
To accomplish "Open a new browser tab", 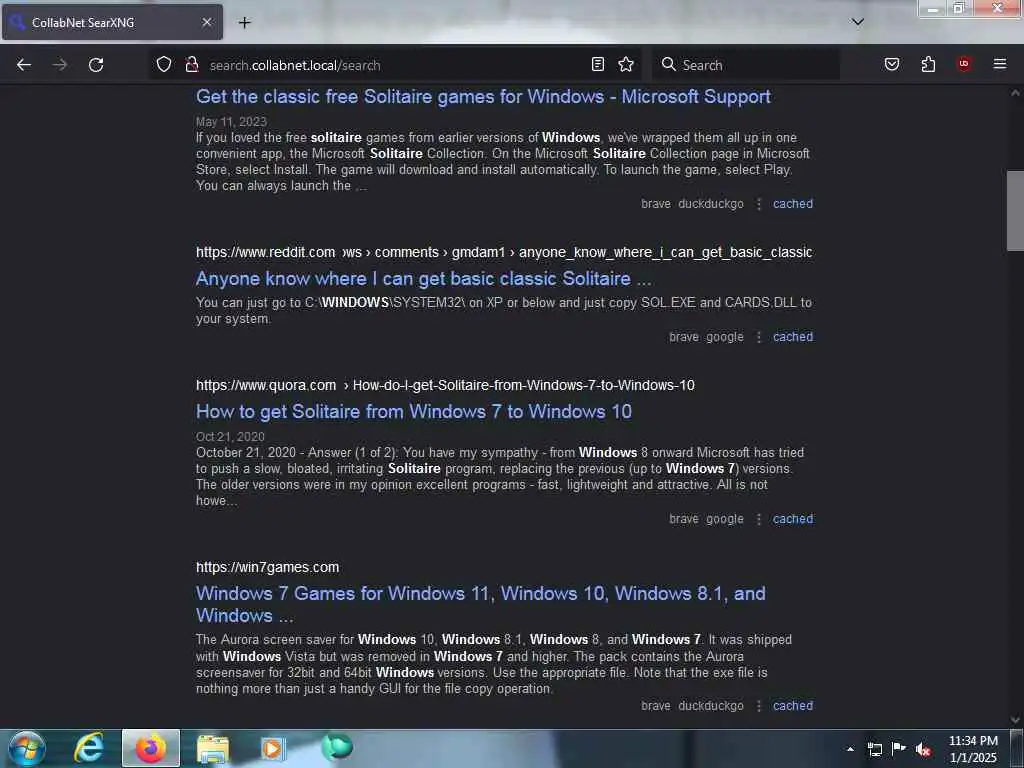I will pyautogui.click(x=244, y=22).
